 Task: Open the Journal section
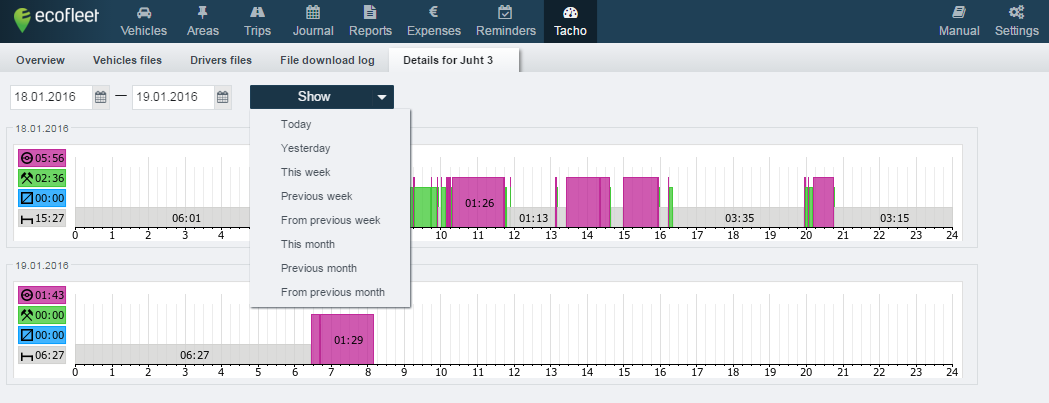(313, 21)
